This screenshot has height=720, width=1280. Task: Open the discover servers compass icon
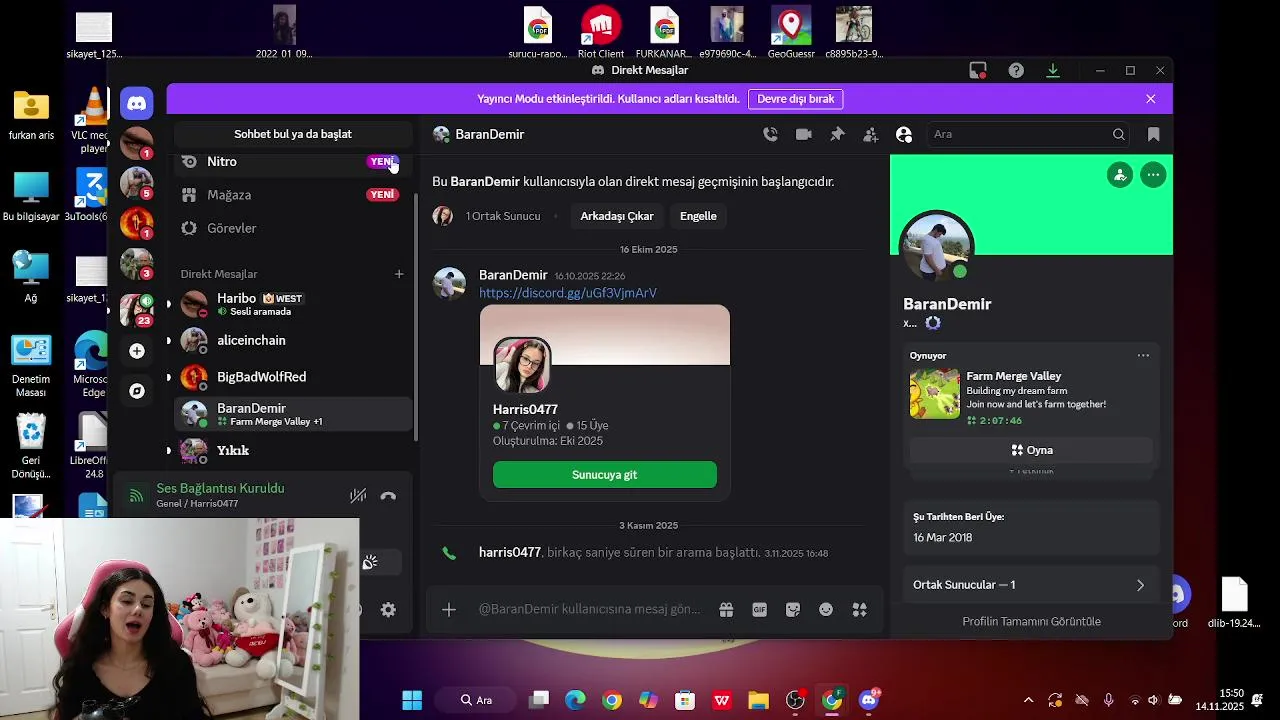pos(137,391)
